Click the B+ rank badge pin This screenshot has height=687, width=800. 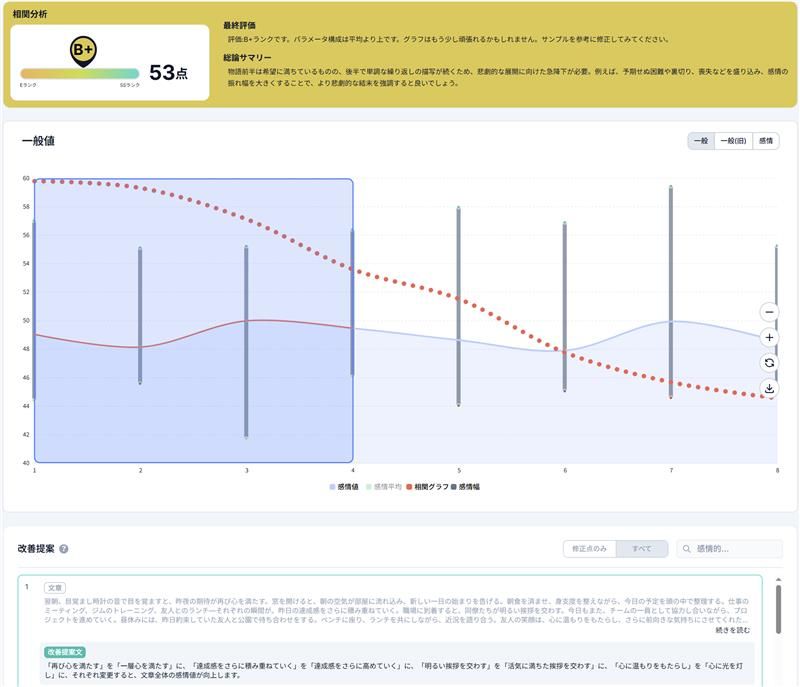[83, 51]
